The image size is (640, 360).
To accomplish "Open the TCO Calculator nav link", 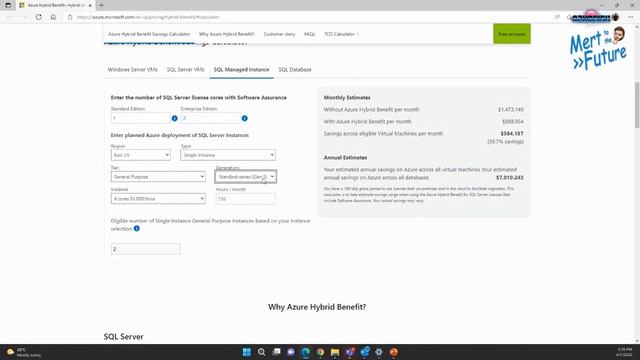I will pos(340,34).
